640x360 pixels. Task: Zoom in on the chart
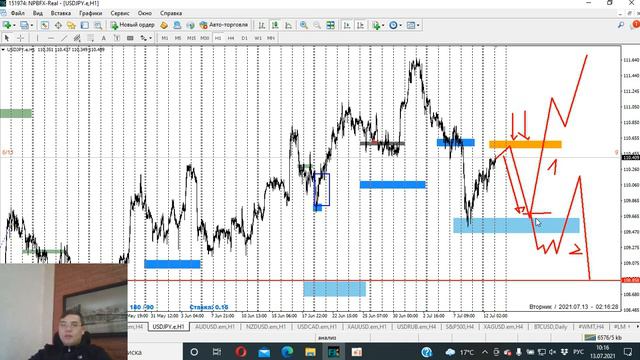[304, 25]
